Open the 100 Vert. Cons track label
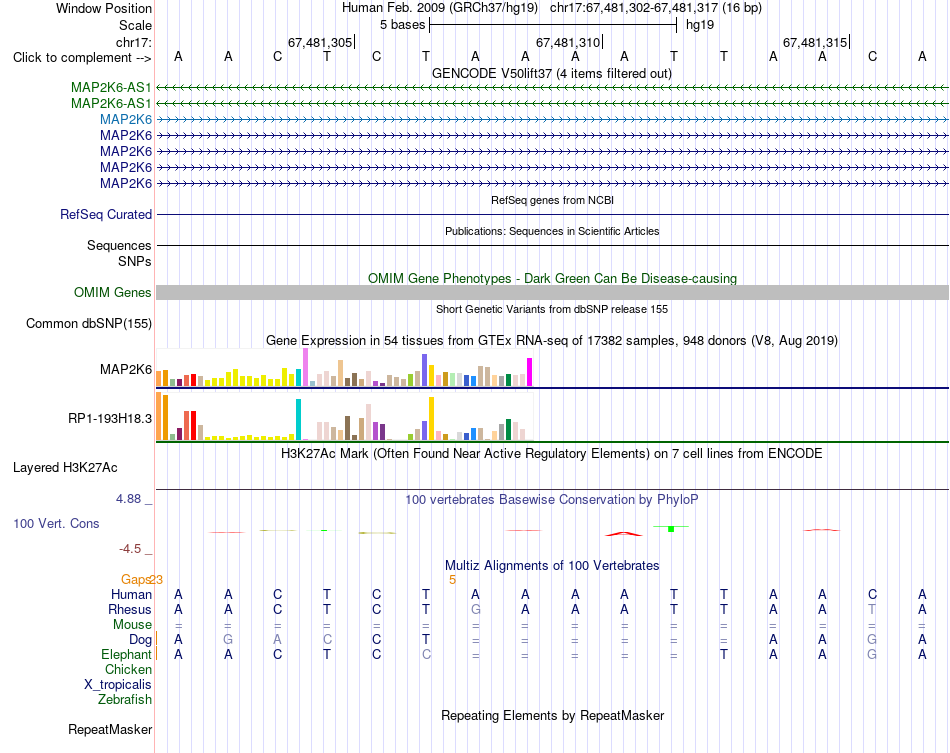This screenshot has width=950, height=753. (56, 523)
